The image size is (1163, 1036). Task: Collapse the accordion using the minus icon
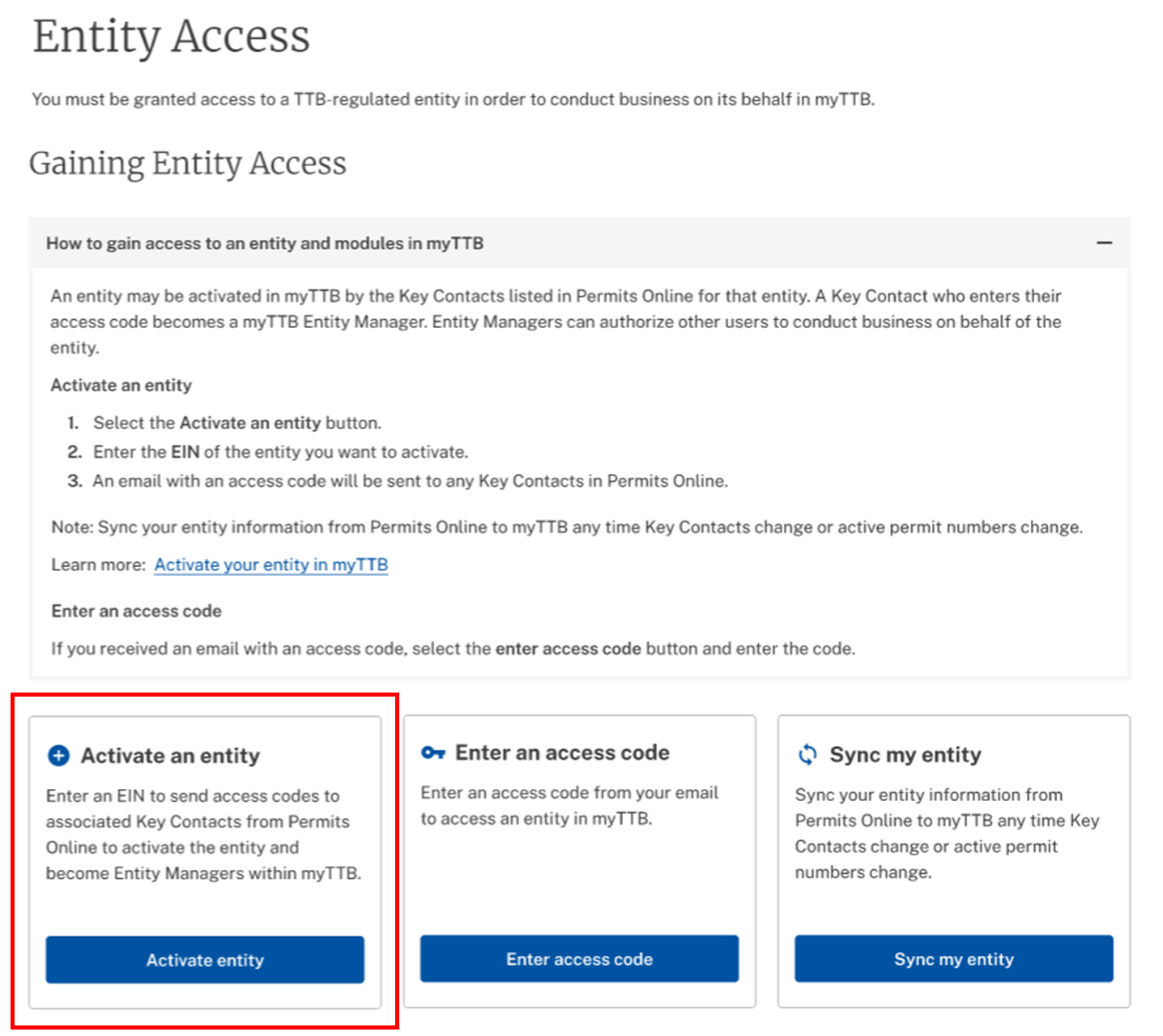point(1104,243)
